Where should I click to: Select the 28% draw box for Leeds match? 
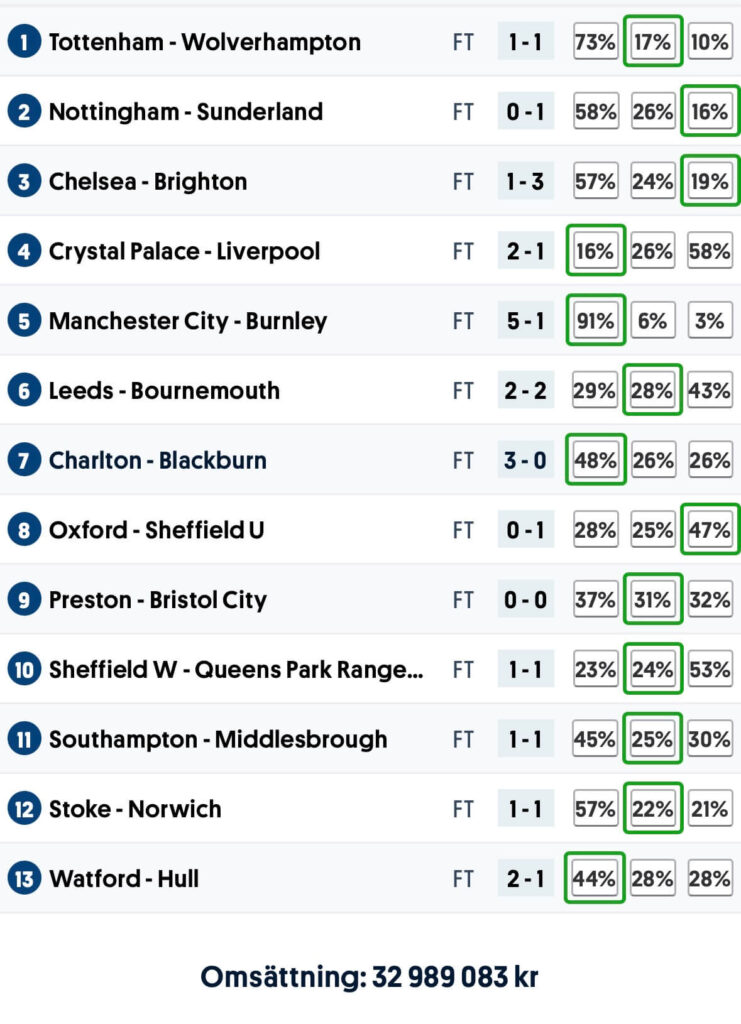[652, 391]
